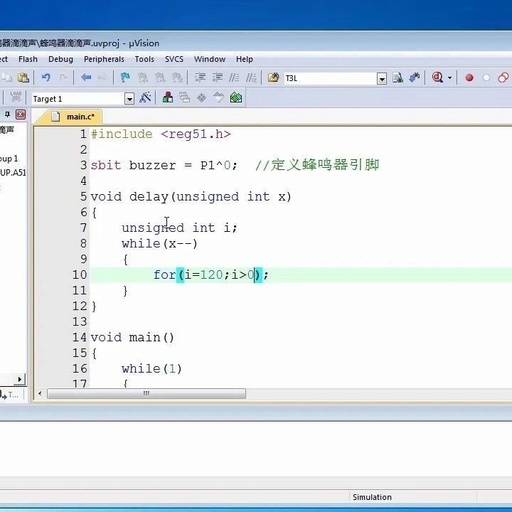Click the Chinese comment after buzzer definition
The height and width of the screenshot is (512, 512).
317,165
